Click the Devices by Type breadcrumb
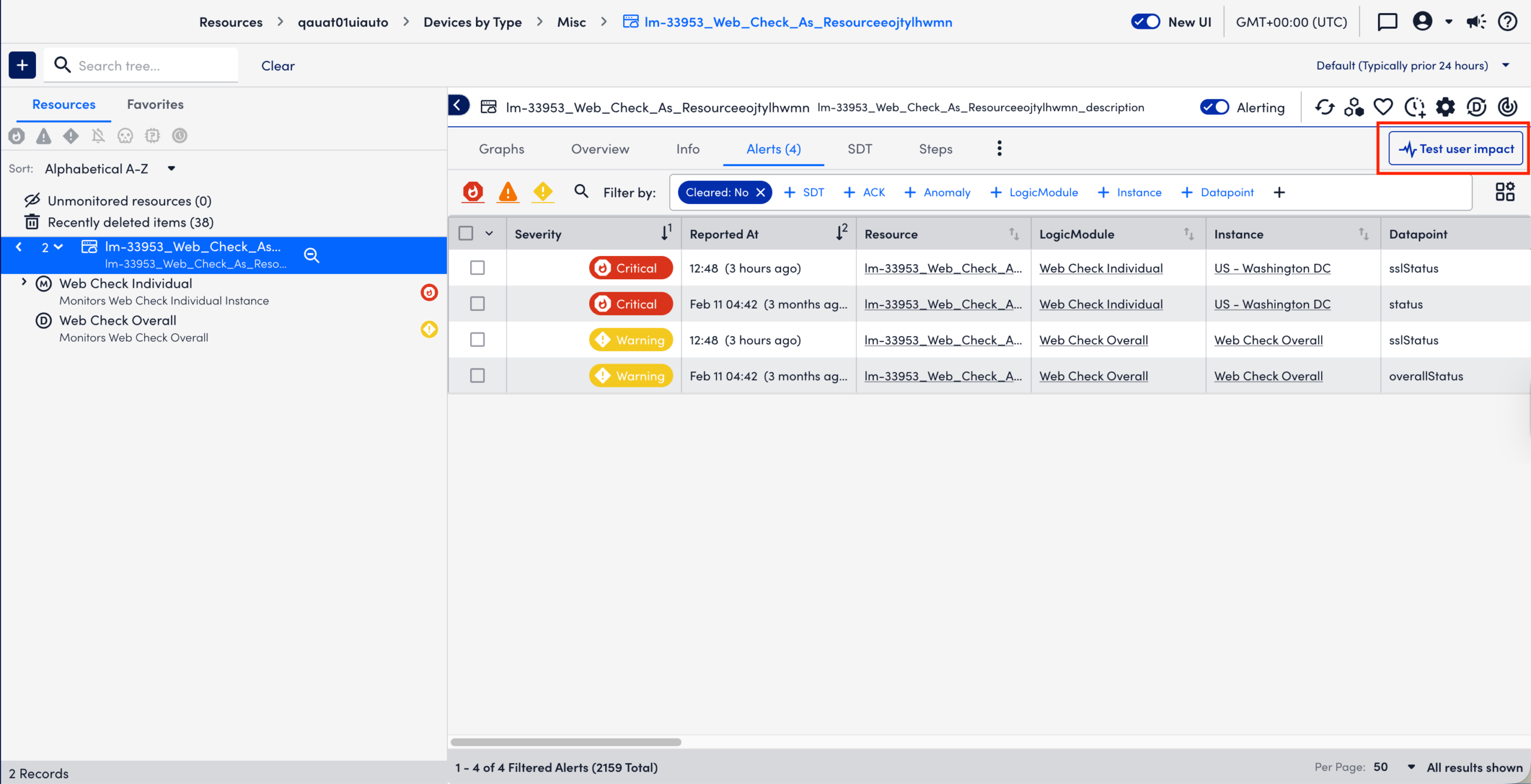This screenshot has width=1531, height=784. click(472, 22)
